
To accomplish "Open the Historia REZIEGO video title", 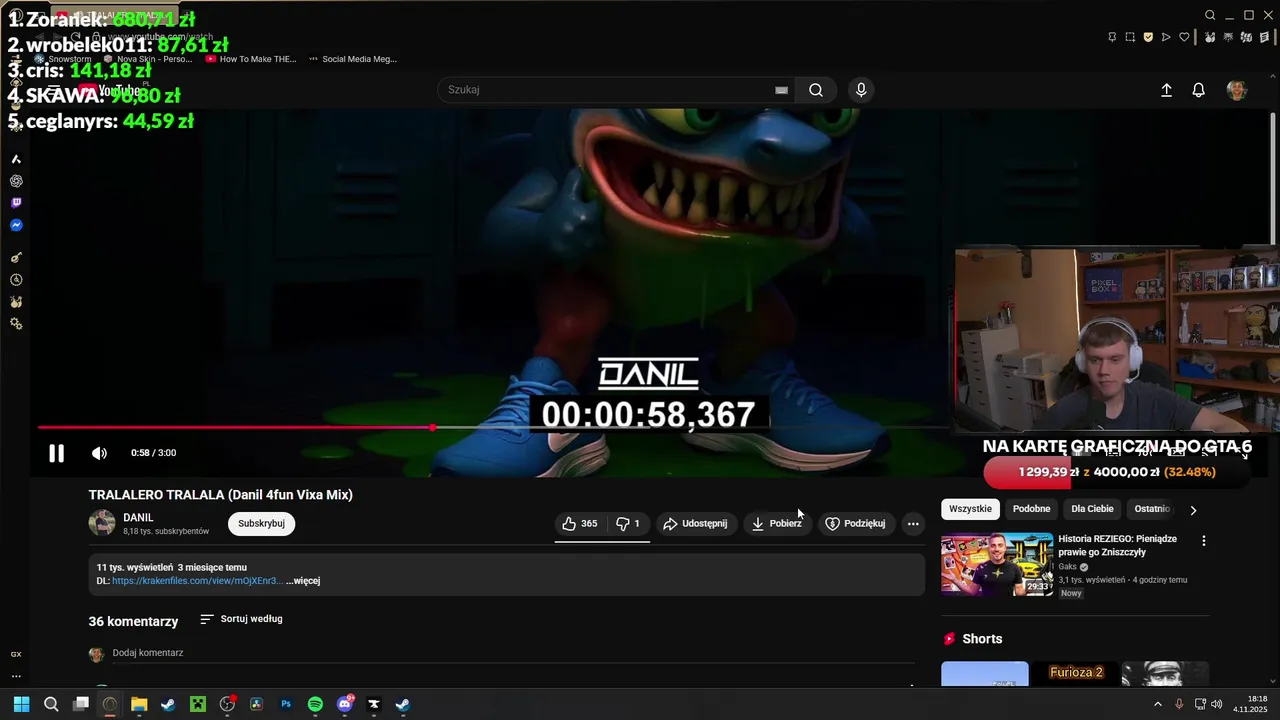I will click(1117, 545).
